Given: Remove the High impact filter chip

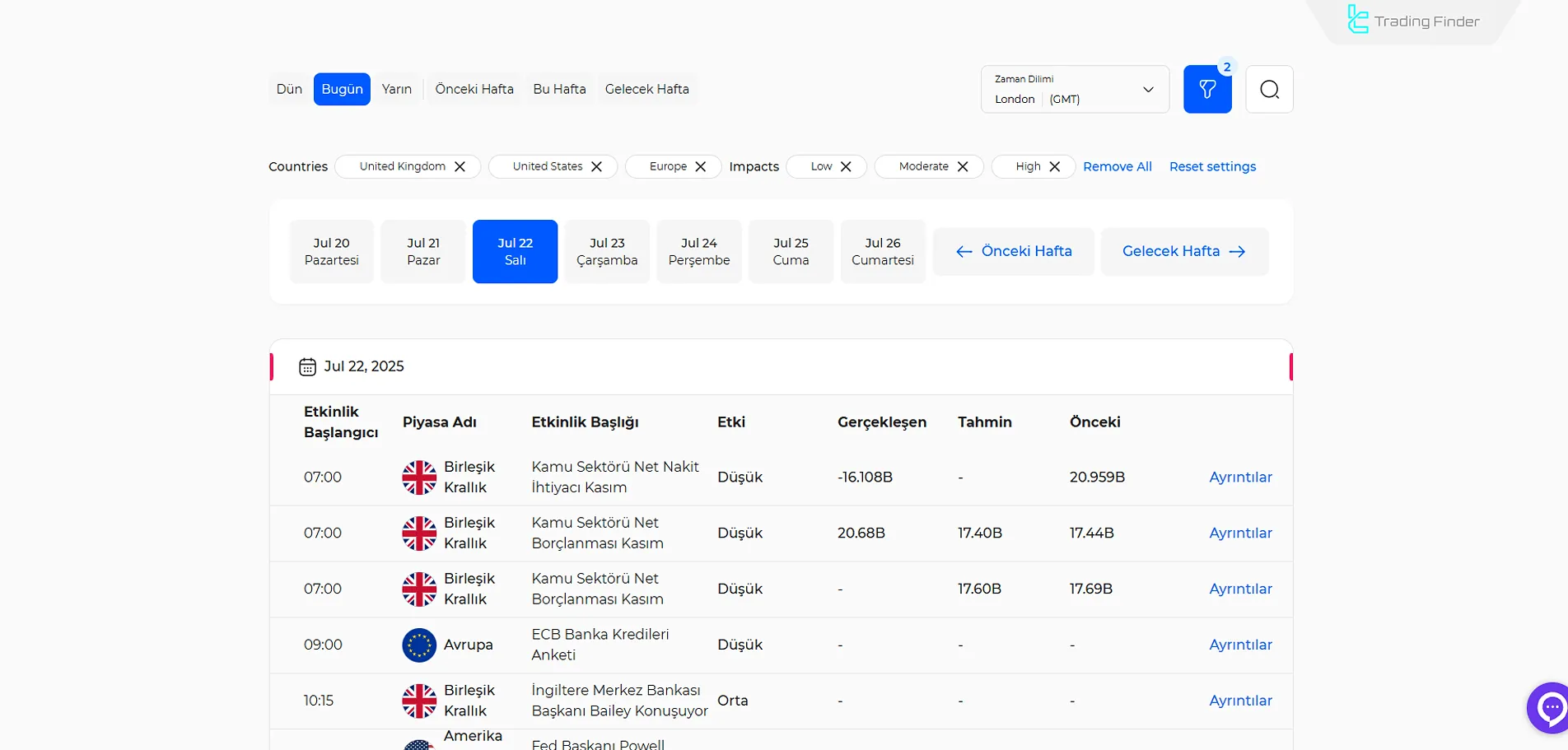Looking at the screenshot, I should 1055,165.
